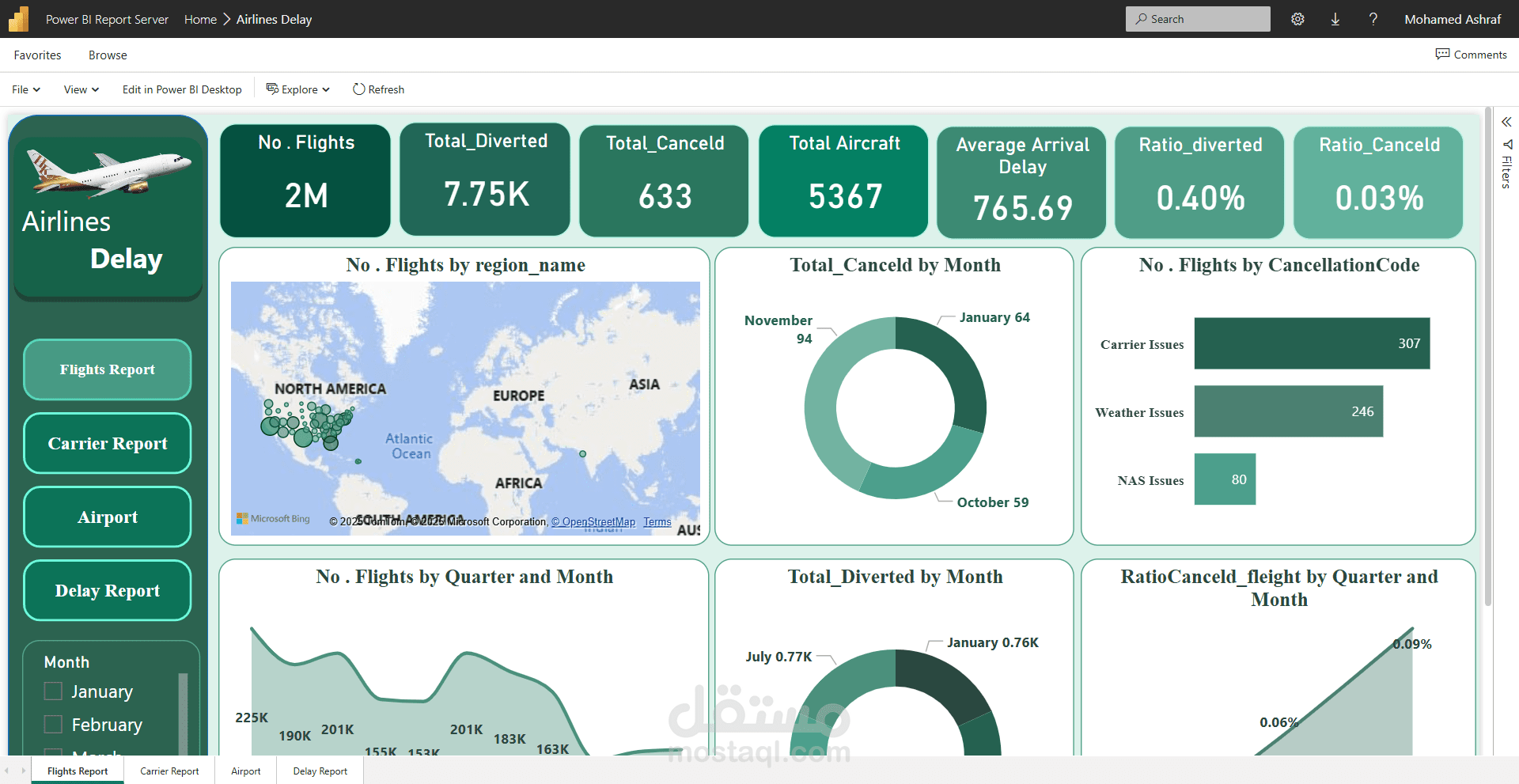The height and width of the screenshot is (784, 1519).
Task: Click the Total Aircraft 5367 card
Action: click(x=844, y=180)
